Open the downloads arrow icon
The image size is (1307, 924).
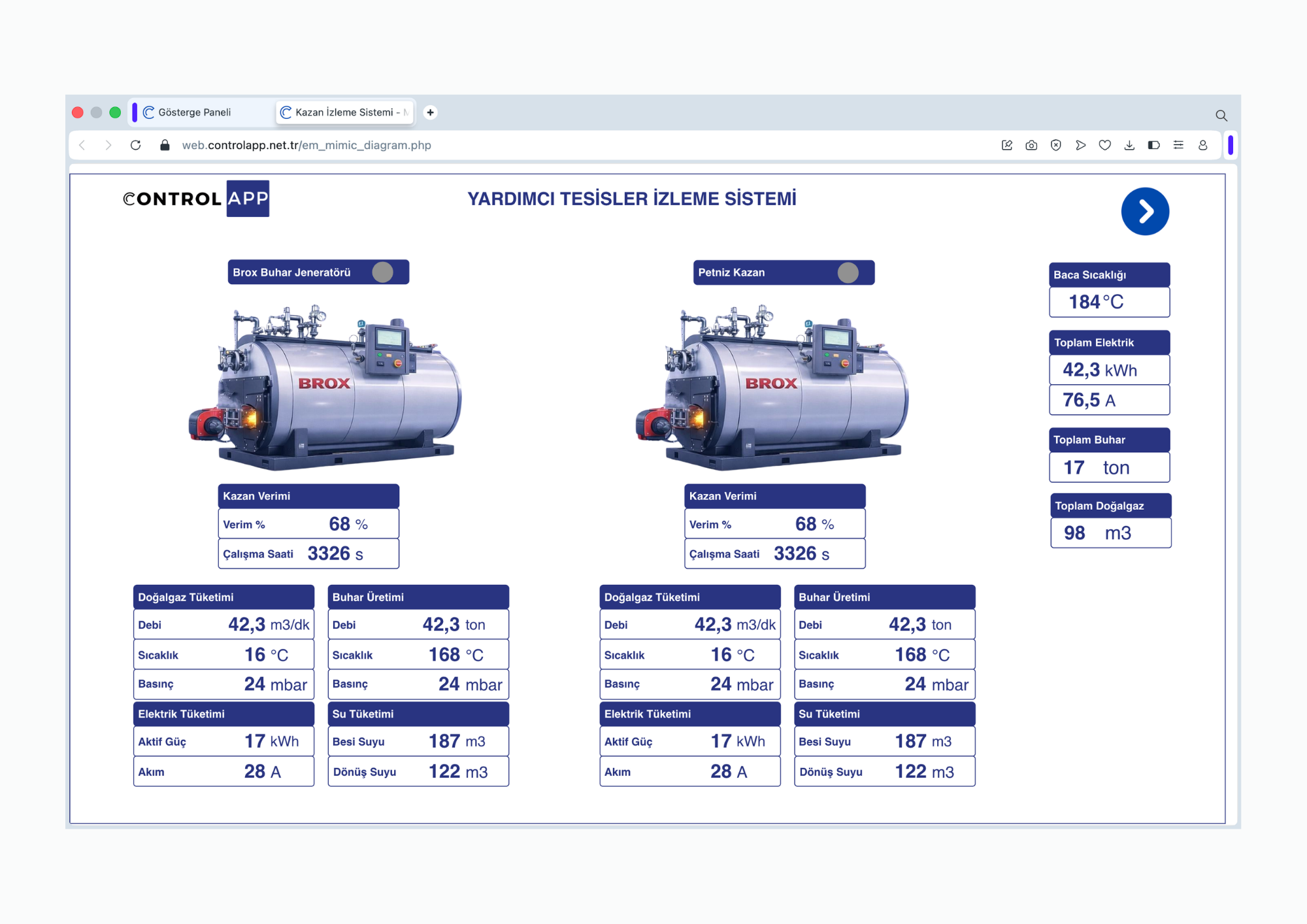pyautogui.click(x=1129, y=145)
